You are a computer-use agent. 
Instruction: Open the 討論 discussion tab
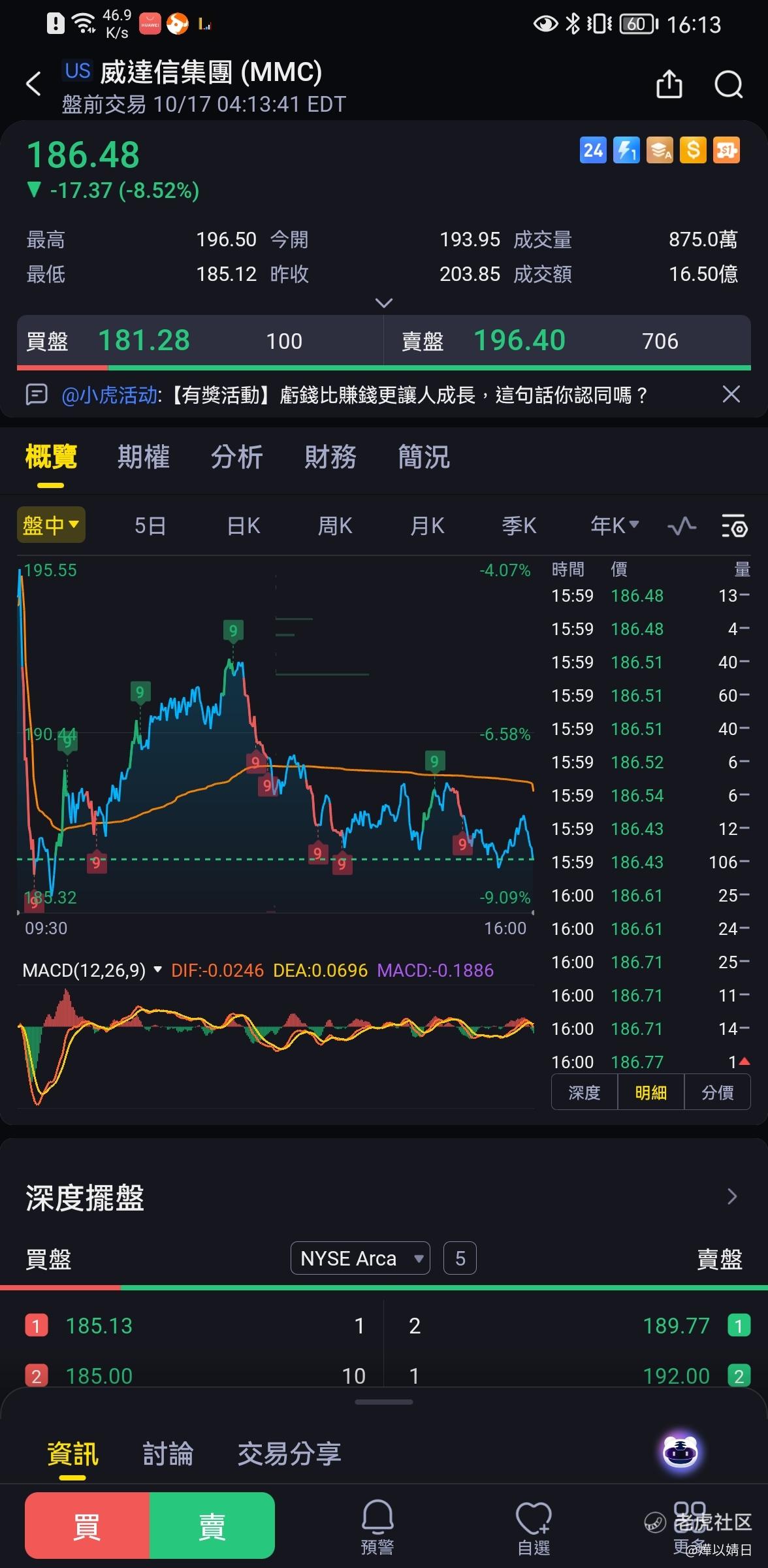tap(168, 1454)
